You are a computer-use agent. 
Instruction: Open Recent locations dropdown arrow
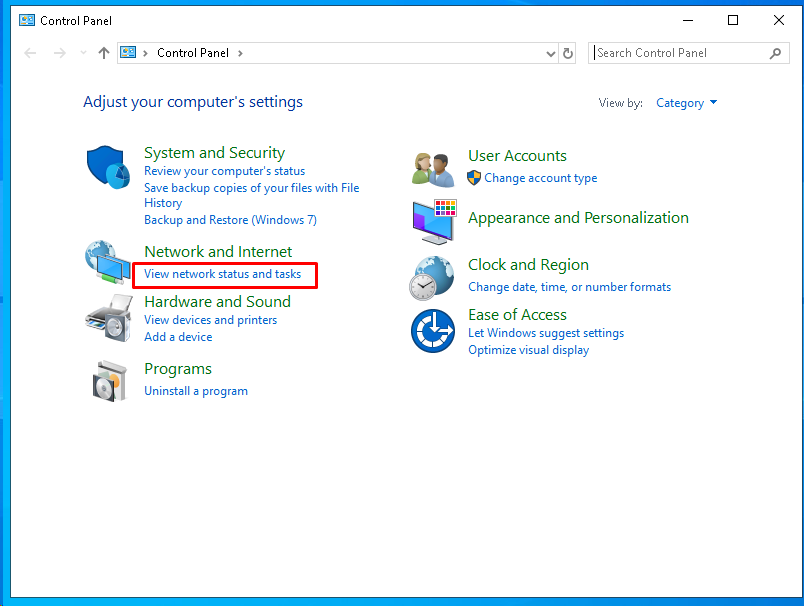point(84,53)
